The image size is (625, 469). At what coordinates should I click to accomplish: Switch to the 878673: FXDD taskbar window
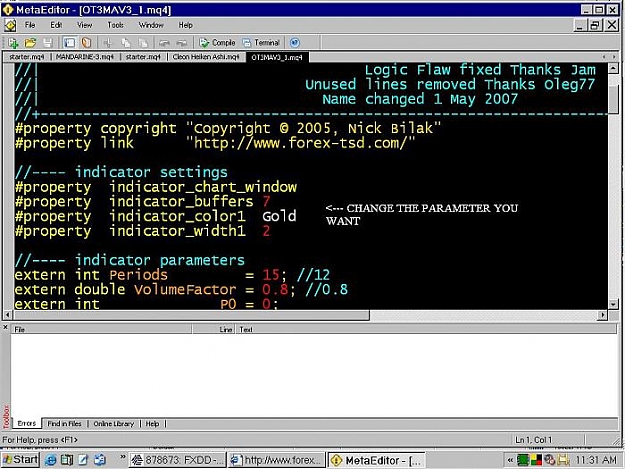coord(177,460)
